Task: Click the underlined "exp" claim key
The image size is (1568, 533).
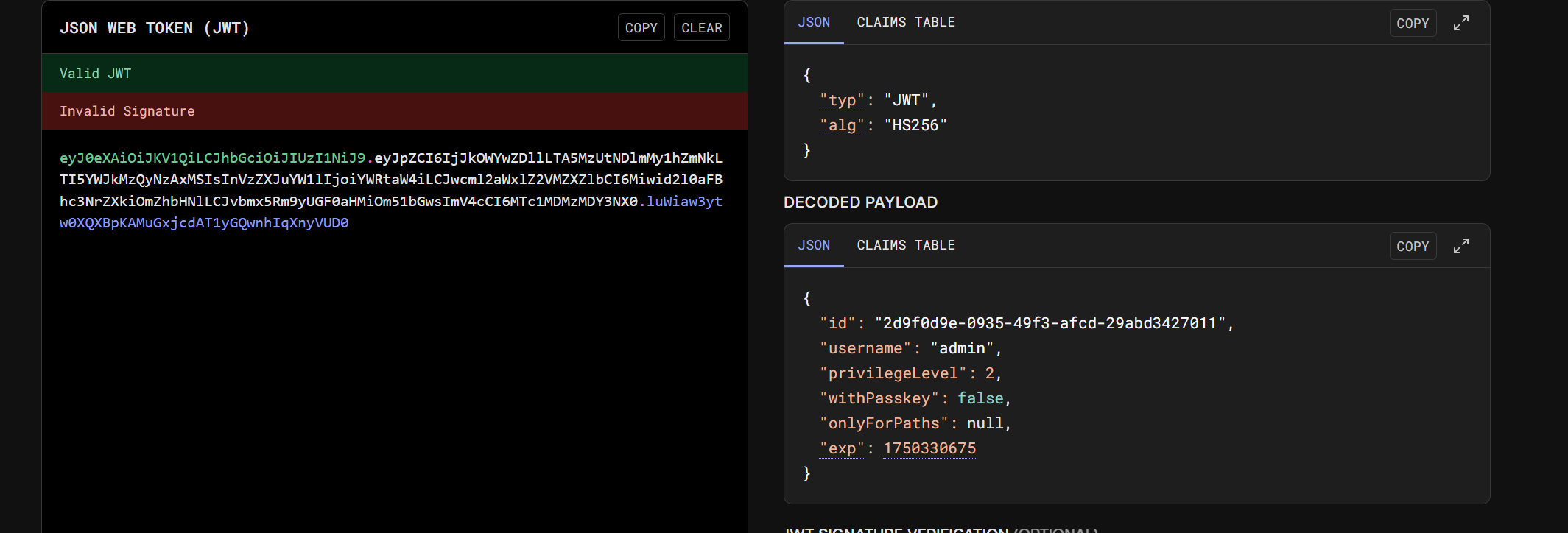Action: tap(842, 448)
